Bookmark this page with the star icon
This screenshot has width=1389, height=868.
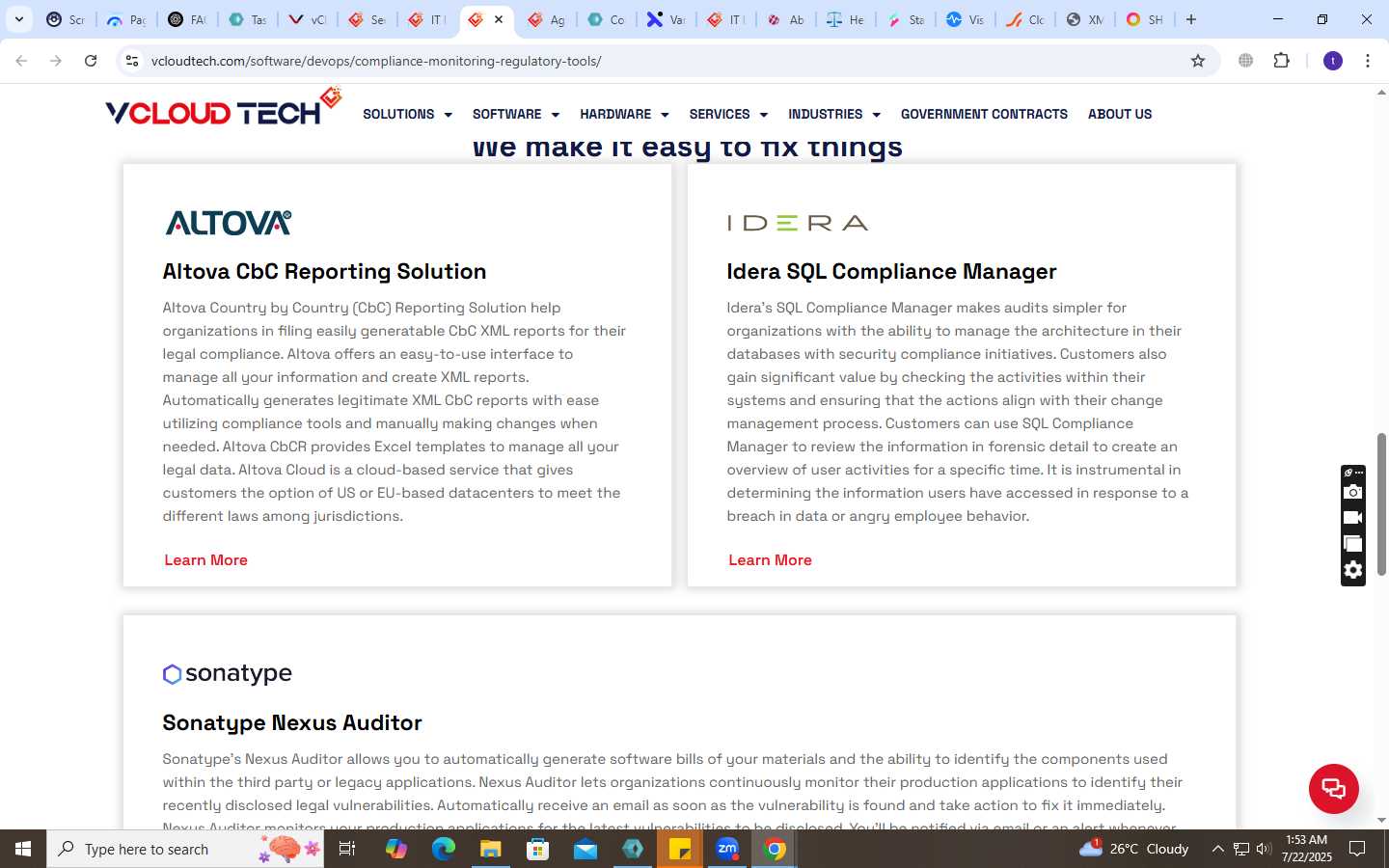1198,61
